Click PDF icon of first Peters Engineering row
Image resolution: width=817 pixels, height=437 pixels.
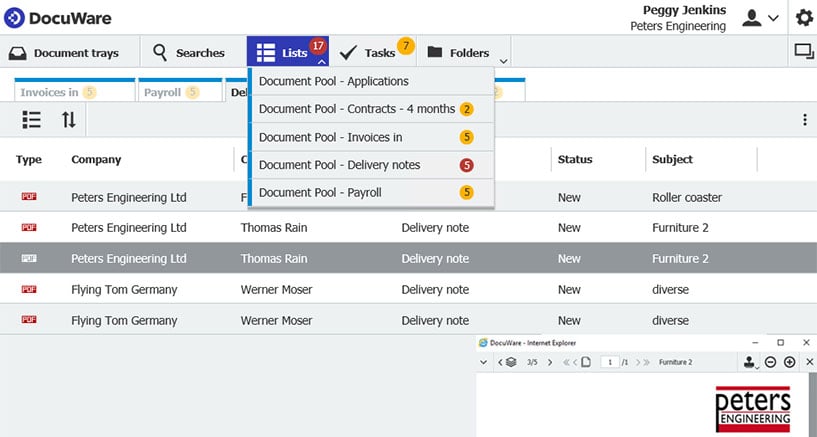point(29,198)
